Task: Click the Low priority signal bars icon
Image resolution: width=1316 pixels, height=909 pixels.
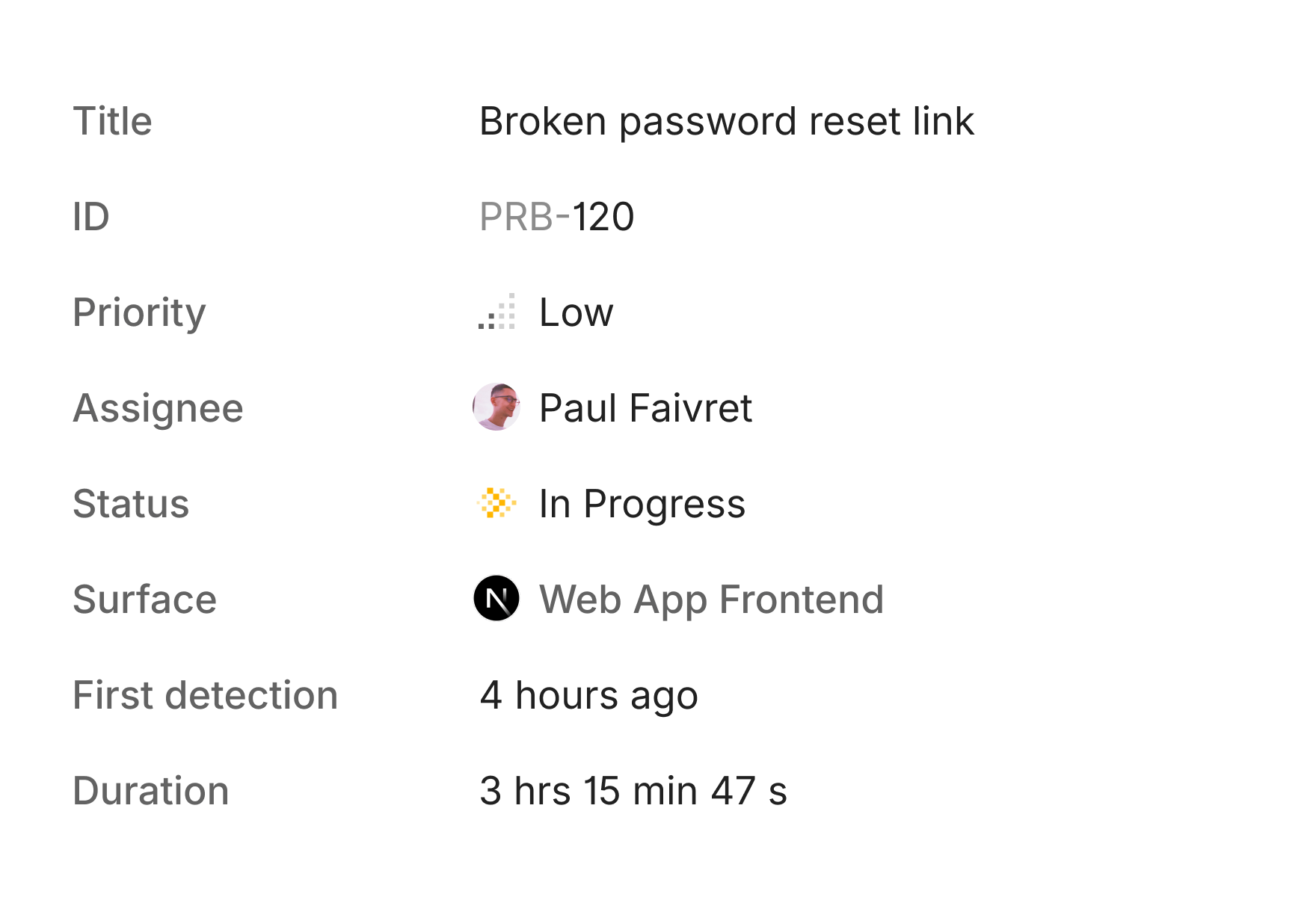Action: tap(497, 312)
